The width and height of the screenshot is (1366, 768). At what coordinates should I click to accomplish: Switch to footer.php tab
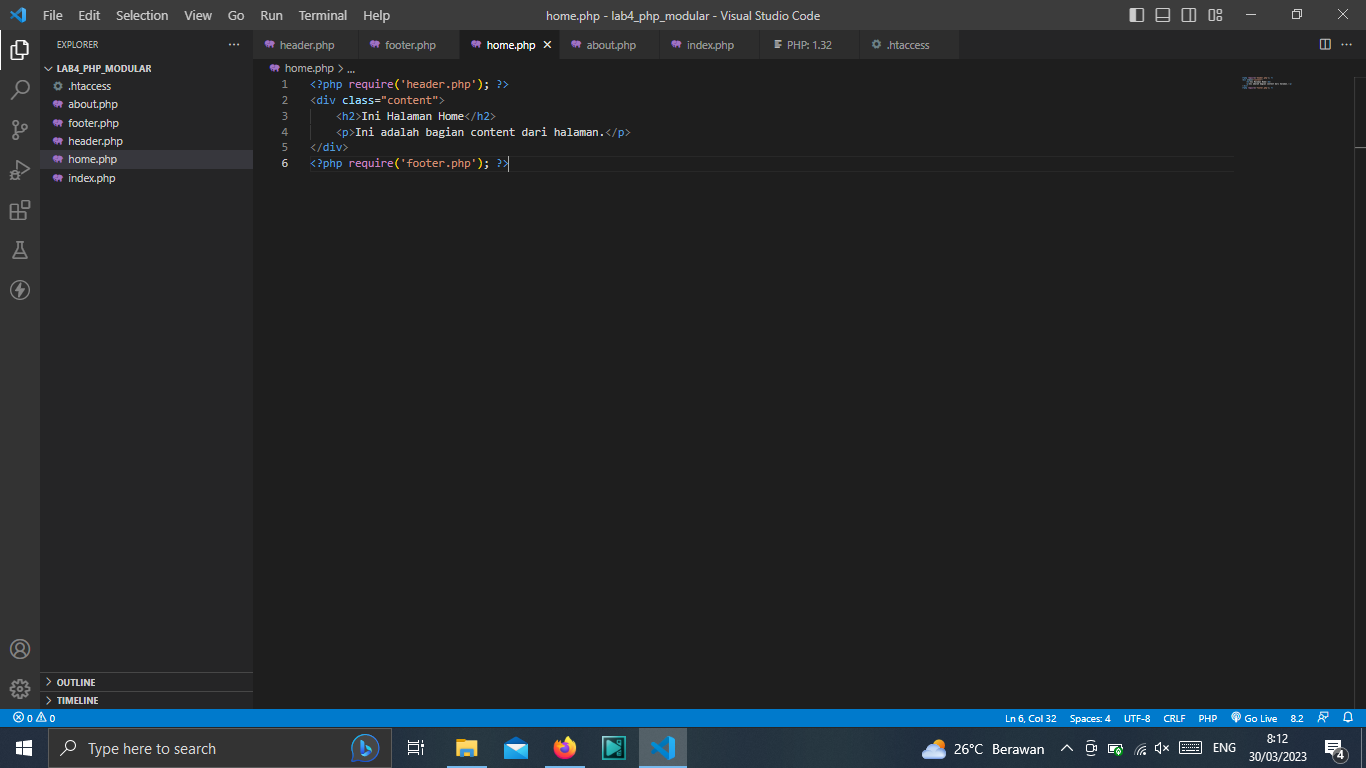coord(409,45)
